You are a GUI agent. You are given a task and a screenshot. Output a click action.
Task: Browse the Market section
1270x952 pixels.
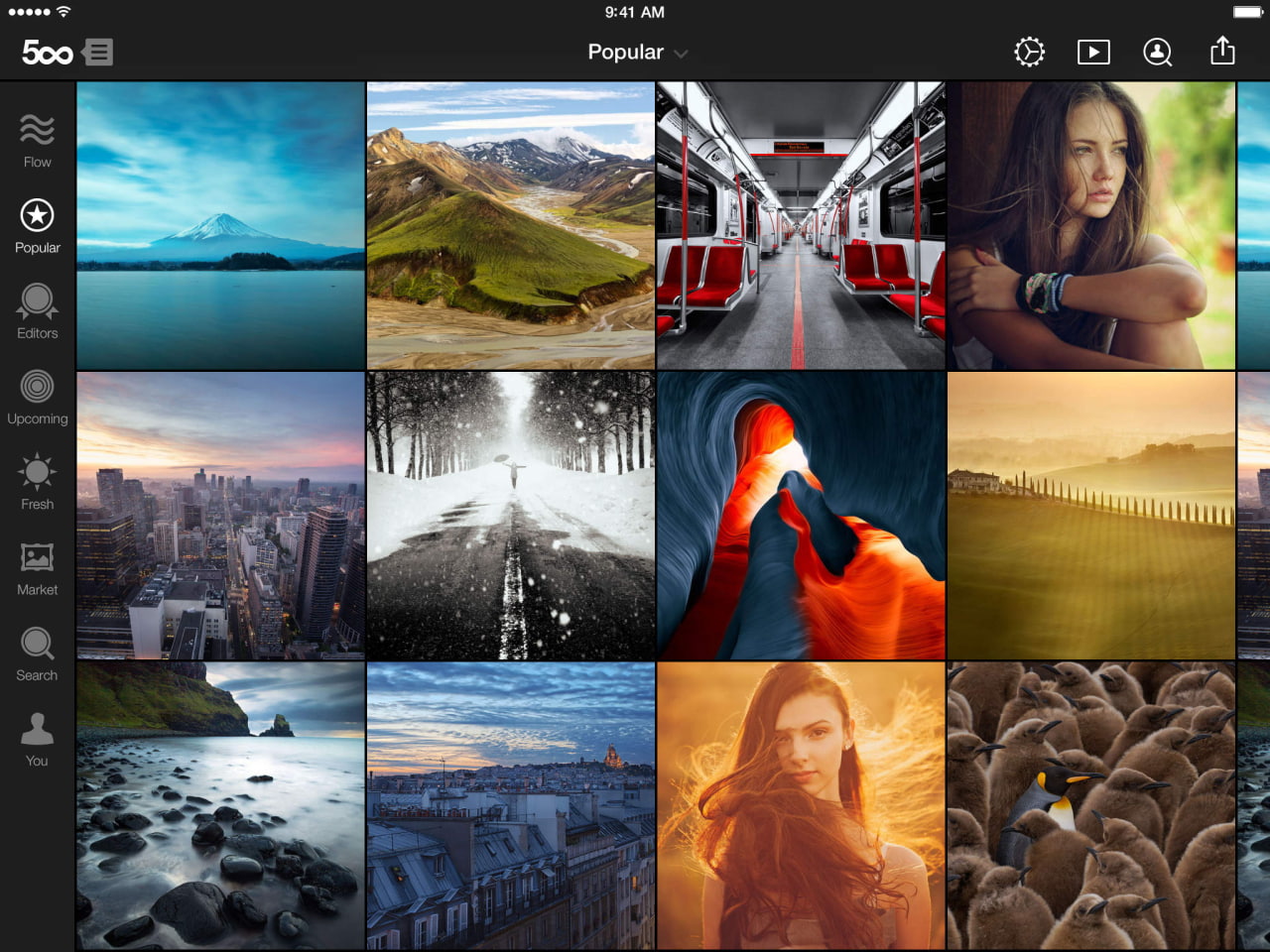pyautogui.click(x=37, y=564)
